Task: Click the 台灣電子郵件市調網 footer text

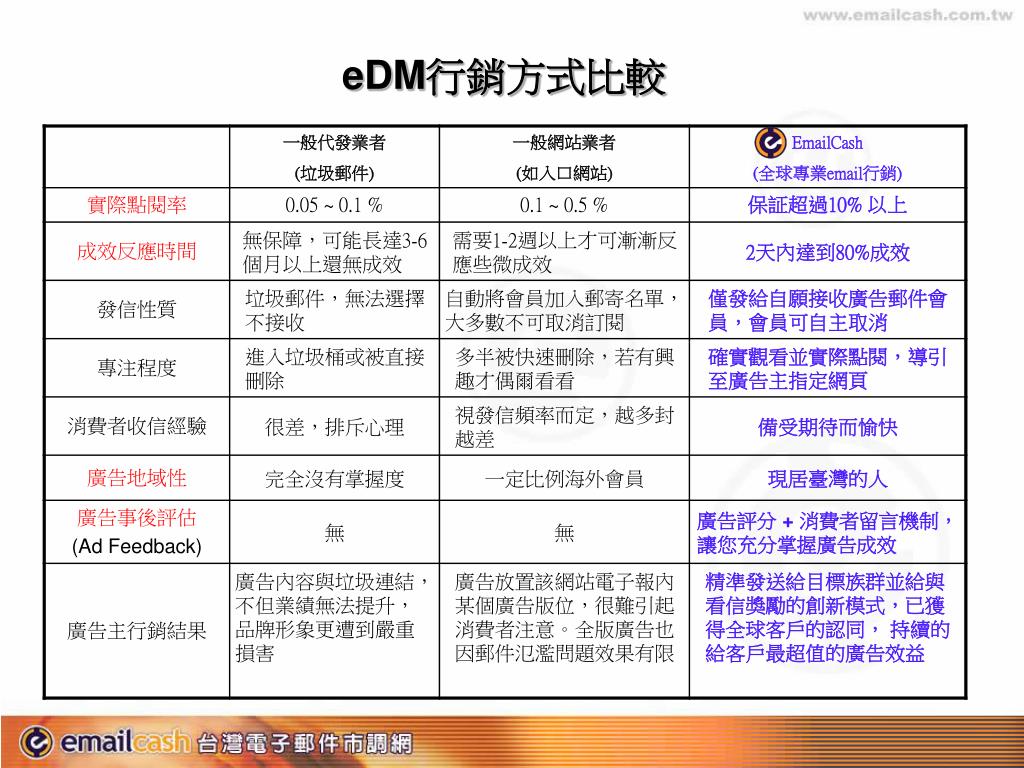Action: (304, 743)
